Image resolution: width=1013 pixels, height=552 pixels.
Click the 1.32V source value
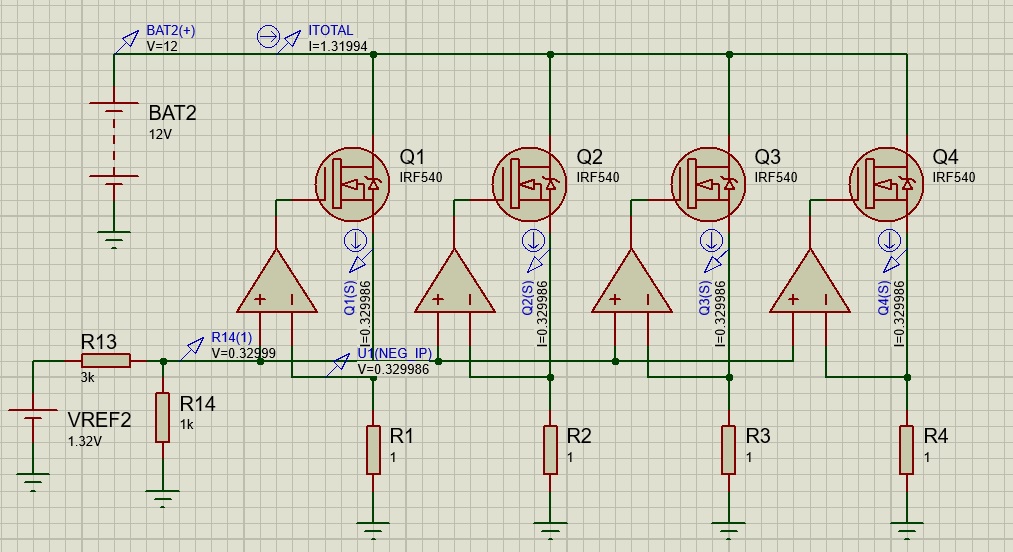pos(85,441)
